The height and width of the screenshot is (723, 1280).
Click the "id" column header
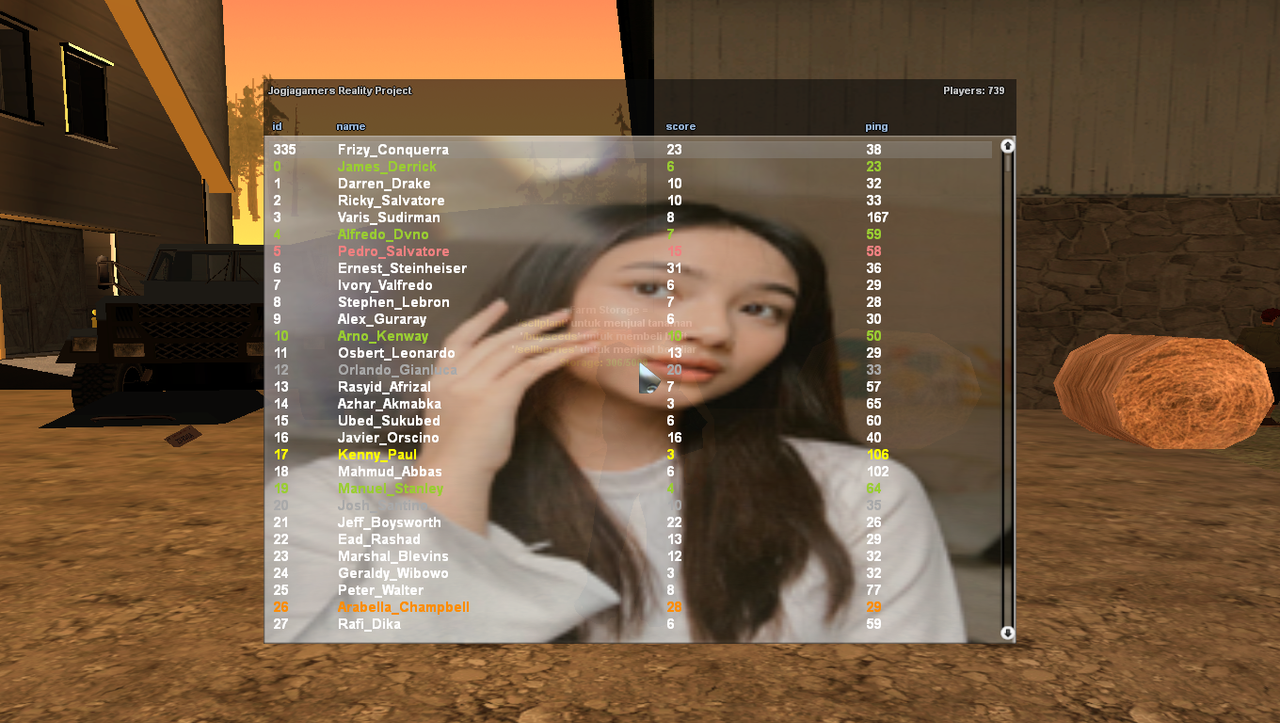(x=277, y=127)
